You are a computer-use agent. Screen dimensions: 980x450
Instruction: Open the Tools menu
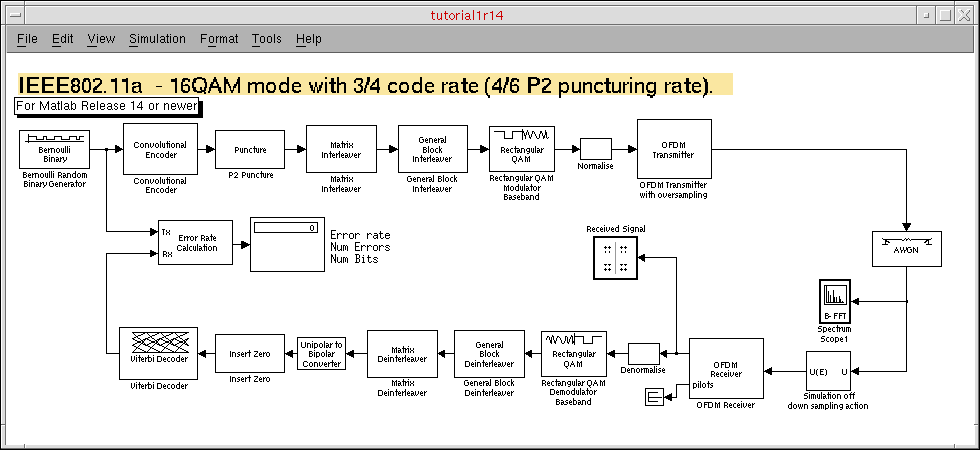[x=267, y=39]
